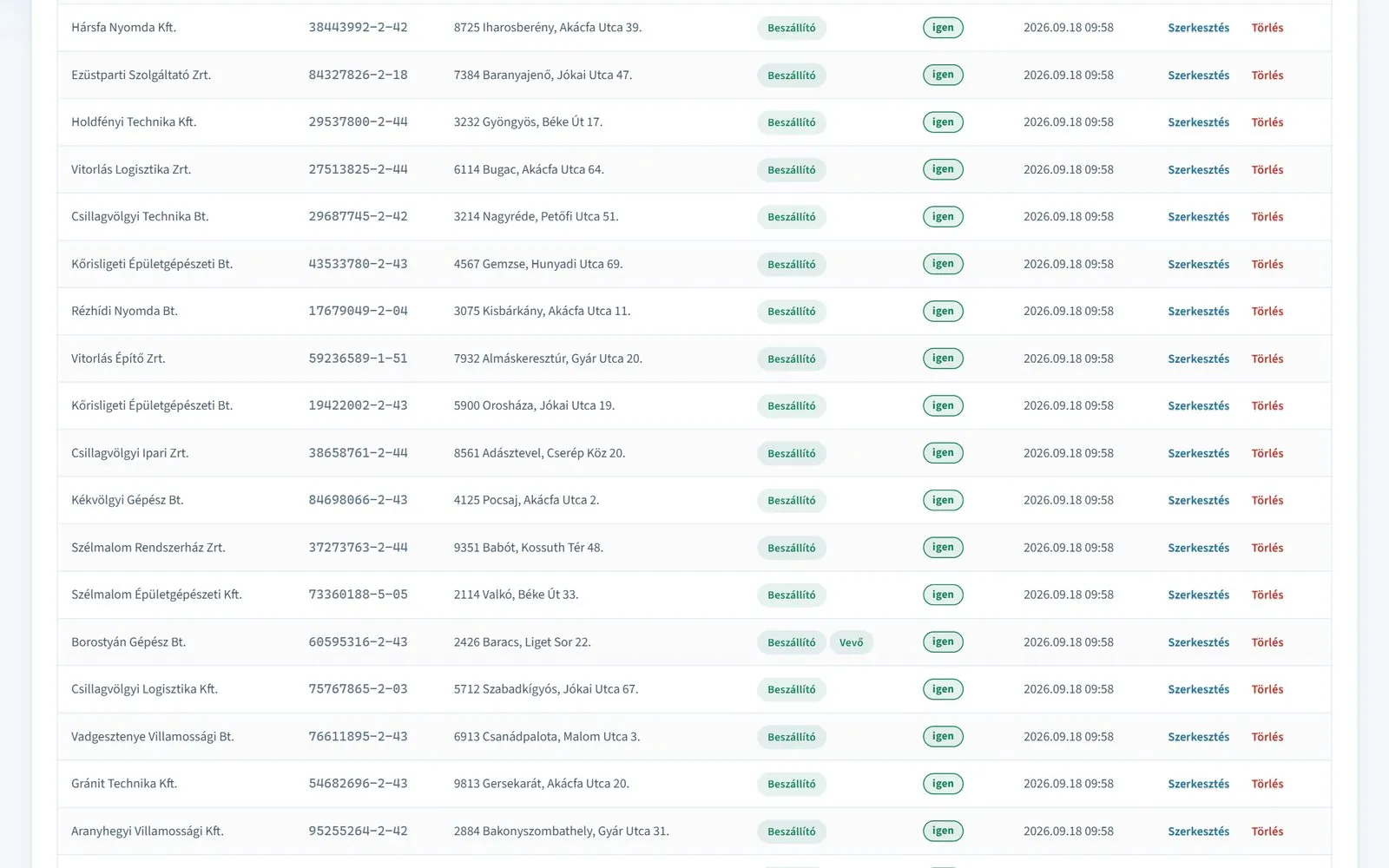Click Szerkesztés for Kékvölgyi Gépész Bt.

(1198, 501)
